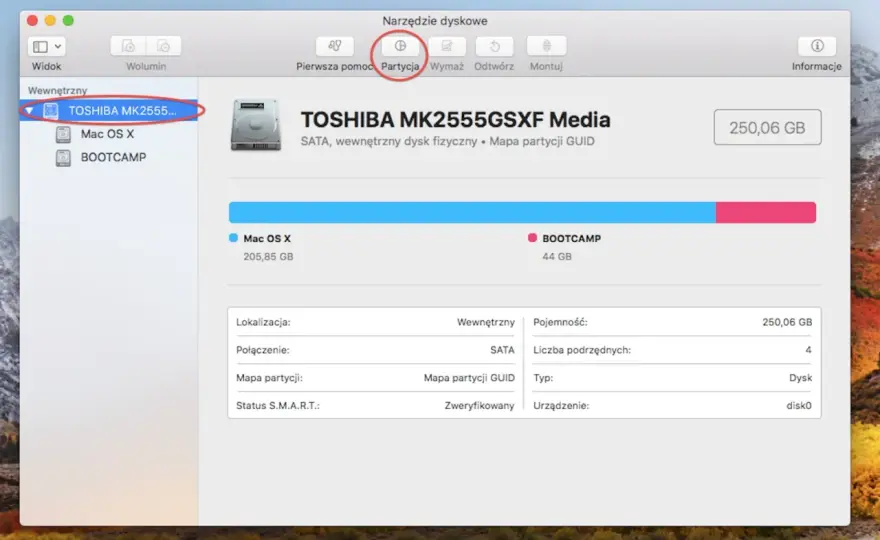Viewport: 880px width, 540px height.
Task: Open the Informacje info panel
Action: (x=817, y=46)
